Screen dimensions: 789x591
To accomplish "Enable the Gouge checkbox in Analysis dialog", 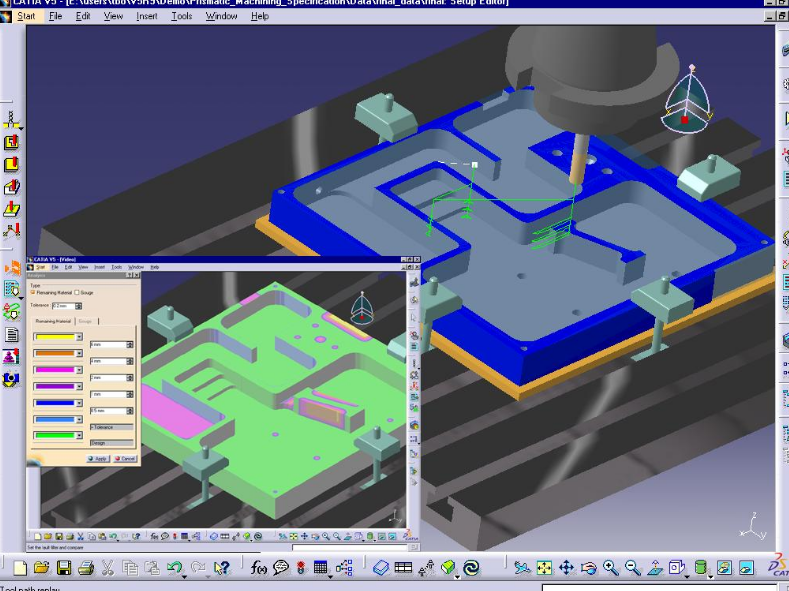I will click(x=77, y=292).
